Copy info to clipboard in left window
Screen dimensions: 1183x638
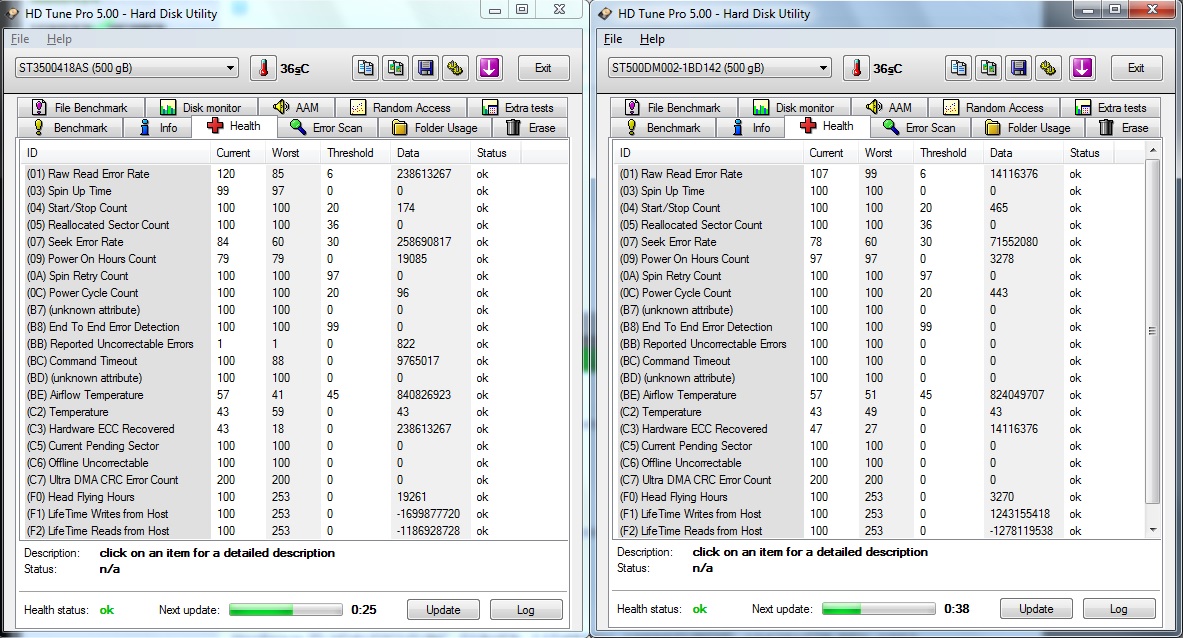(x=365, y=68)
